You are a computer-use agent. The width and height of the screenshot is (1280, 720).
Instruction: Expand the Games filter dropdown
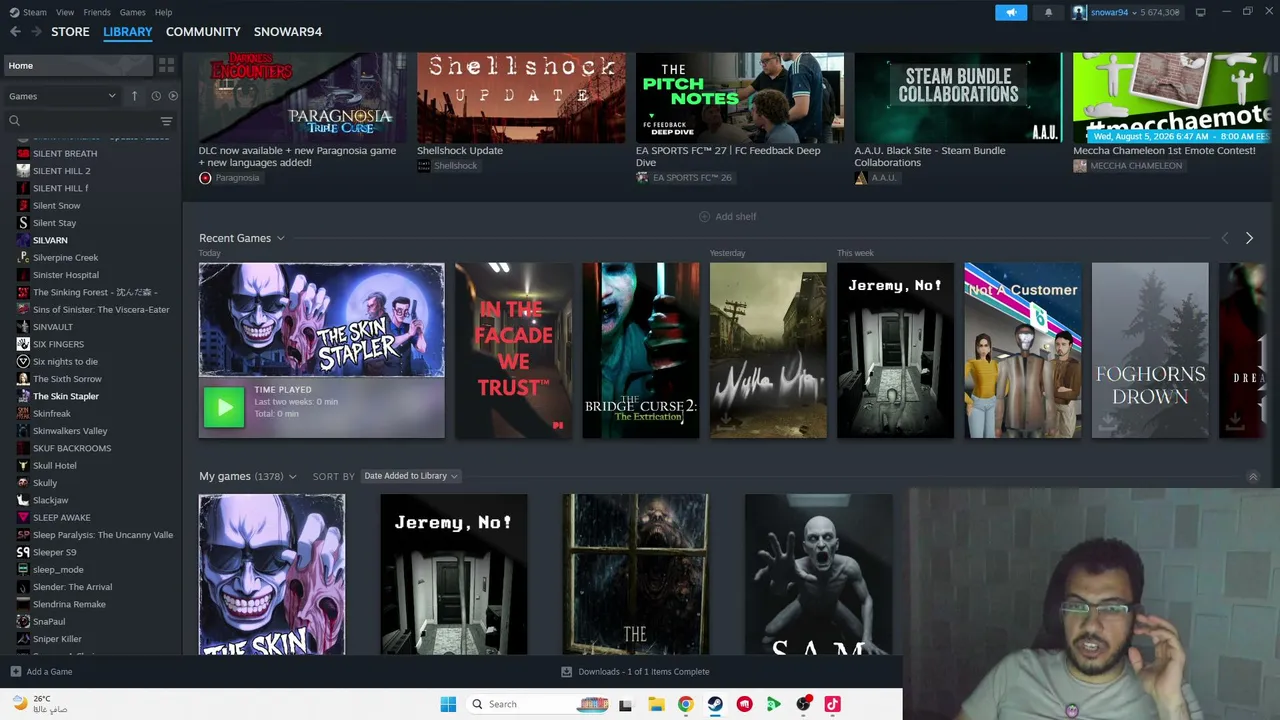(x=62, y=96)
